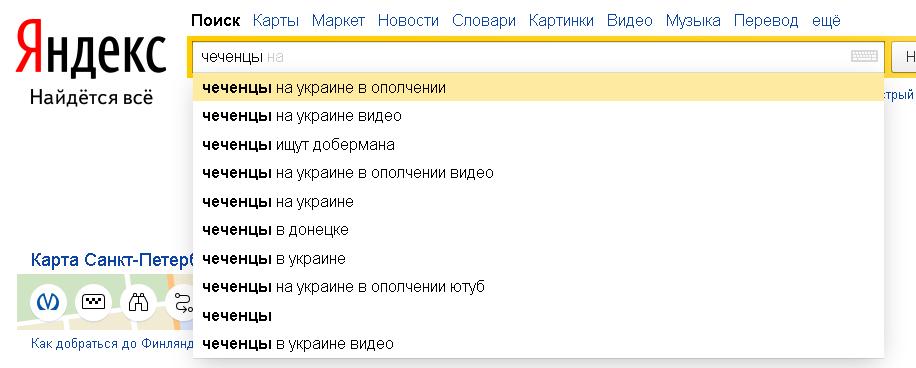Click the metro icon on the map
Viewport: 916px width, 368px height.
pos(48,302)
